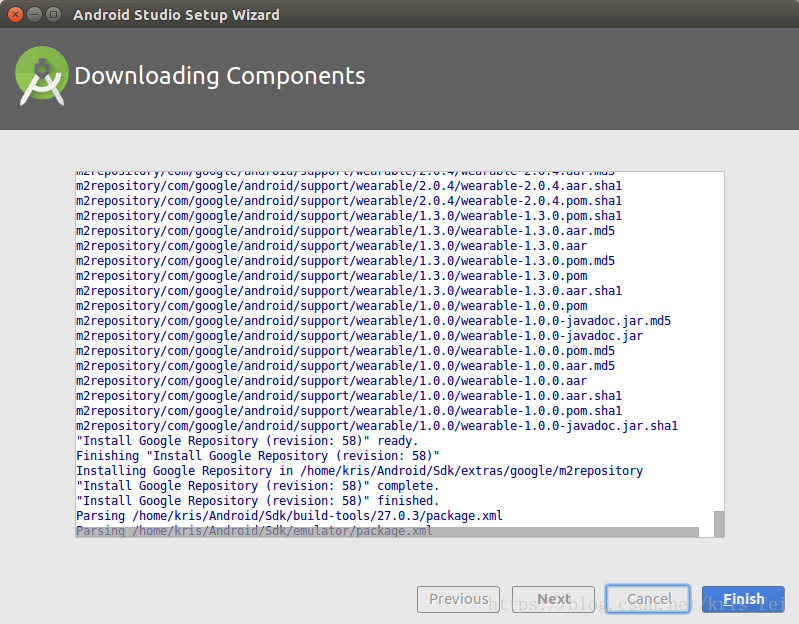Image resolution: width=799 pixels, height=624 pixels.
Task: Click the 'Install Google Repository (revision: 58)" finished.' line
Action: [x=257, y=501]
